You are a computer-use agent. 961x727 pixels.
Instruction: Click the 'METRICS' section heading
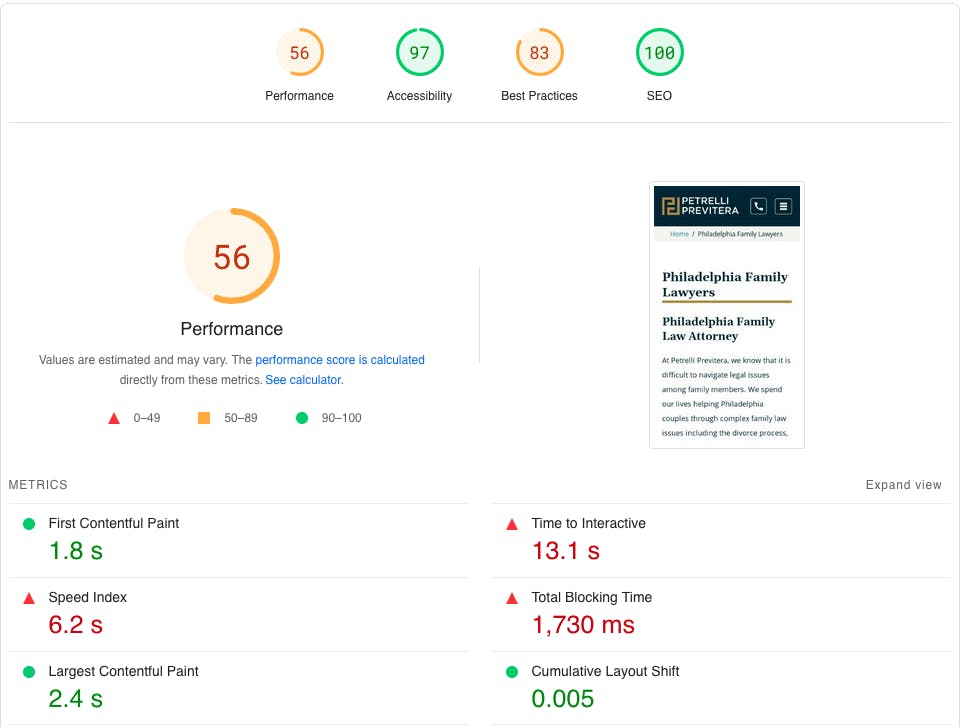point(38,485)
